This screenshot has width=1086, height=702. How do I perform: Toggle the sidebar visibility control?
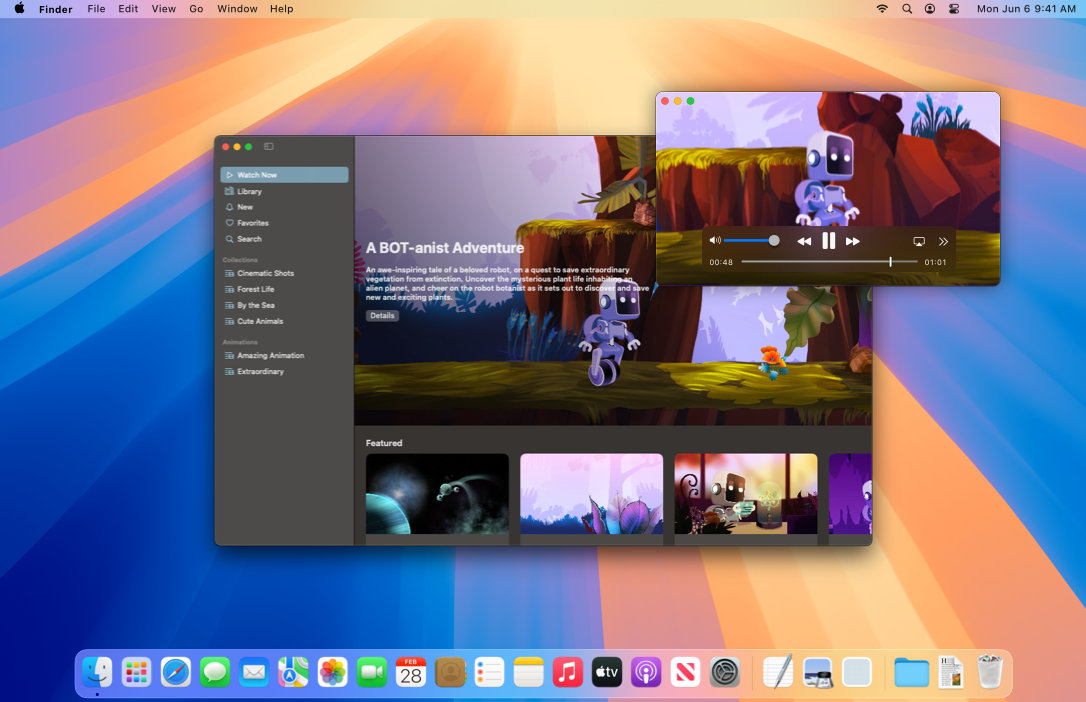(268, 145)
